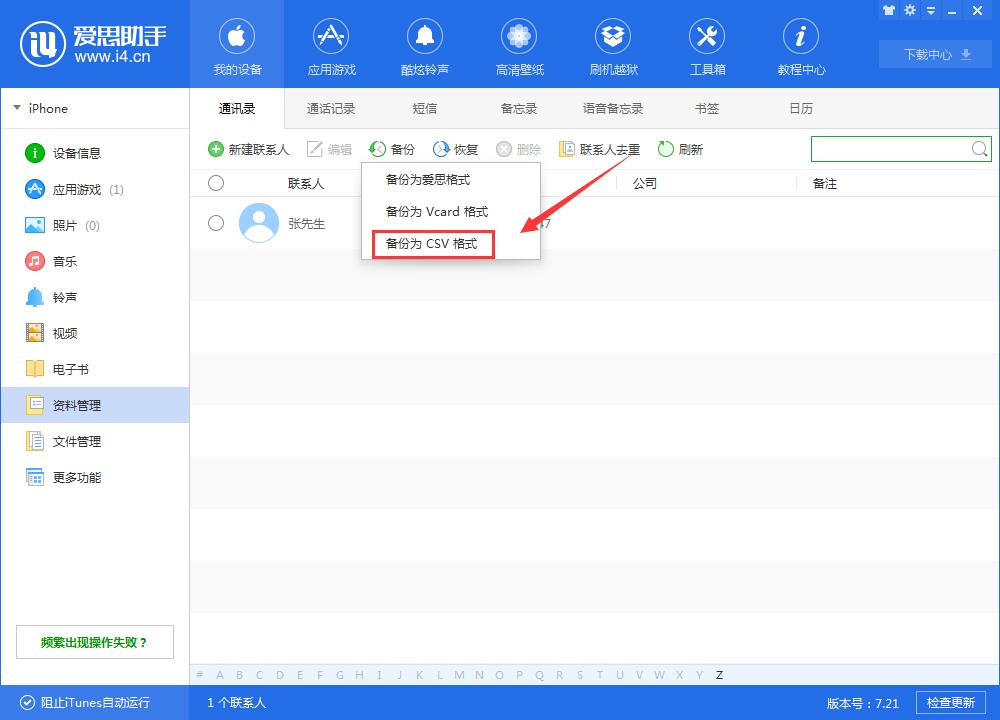
Task: Select all contacts via the header circle
Action: tap(216, 183)
